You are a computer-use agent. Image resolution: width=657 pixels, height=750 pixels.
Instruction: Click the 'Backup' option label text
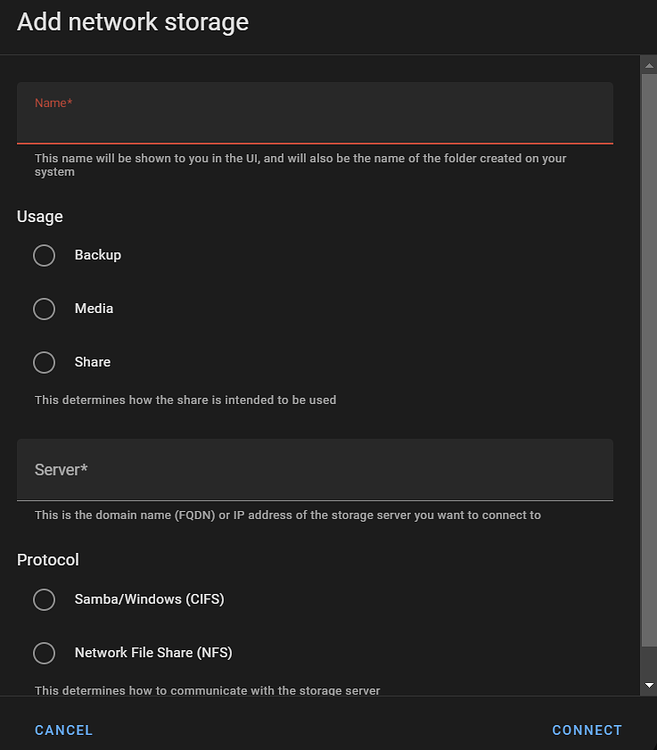[98, 255]
